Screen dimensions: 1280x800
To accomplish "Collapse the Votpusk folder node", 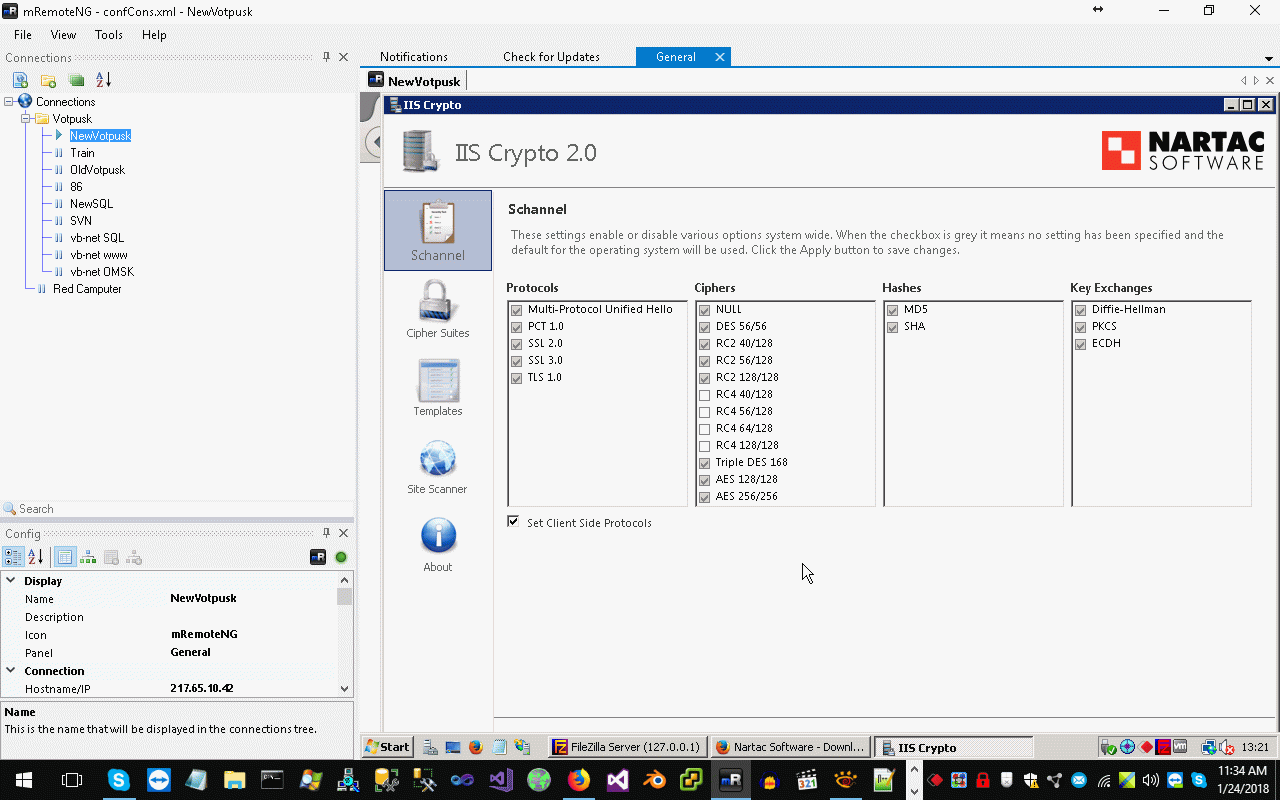I will click(x=26, y=119).
